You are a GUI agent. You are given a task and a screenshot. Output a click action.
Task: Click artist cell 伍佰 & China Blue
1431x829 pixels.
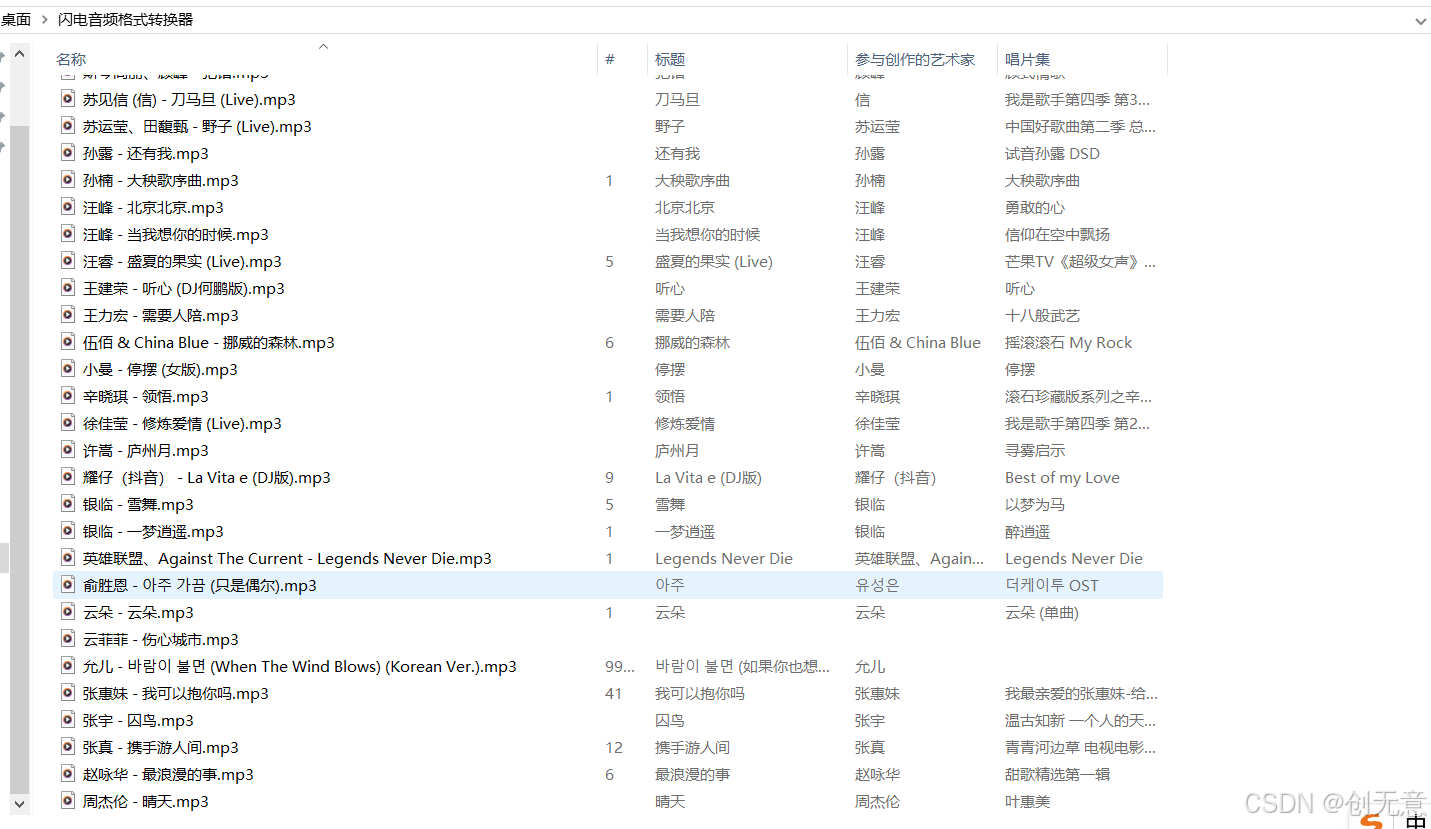pos(918,342)
